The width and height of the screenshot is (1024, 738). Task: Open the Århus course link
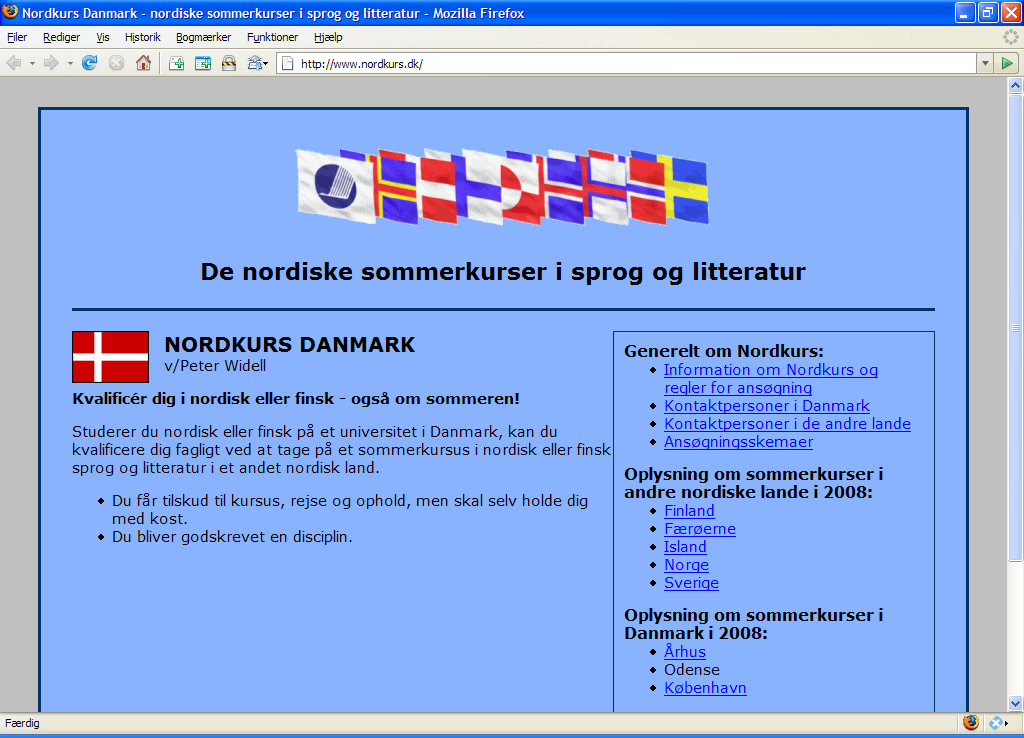coord(684,652)
